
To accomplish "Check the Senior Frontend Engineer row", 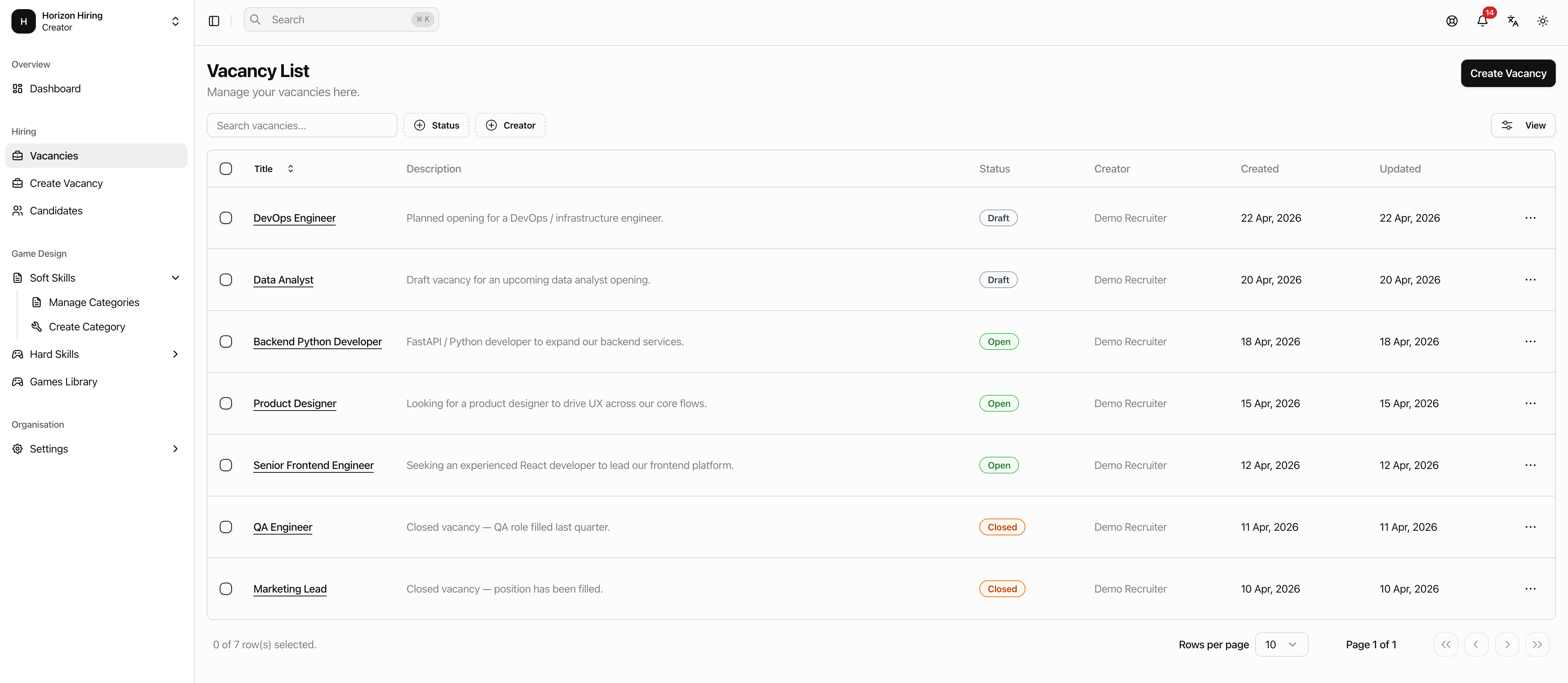I will (x=226, y=465).
